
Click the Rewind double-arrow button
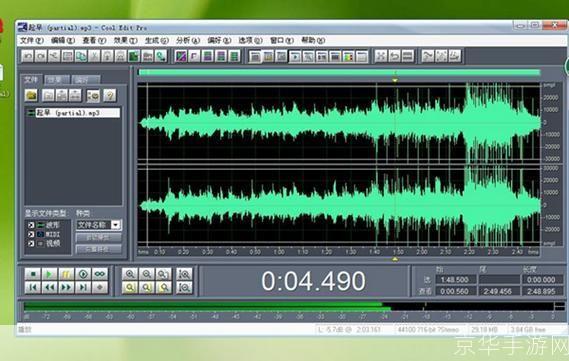(x=49, y=287)
